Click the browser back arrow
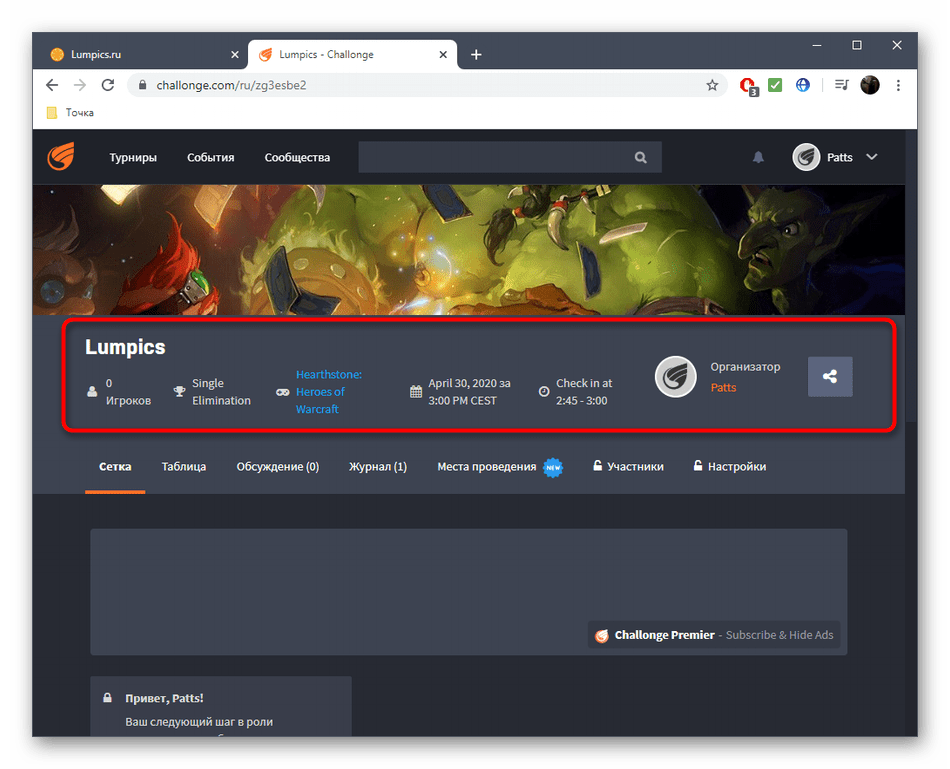This screenshot has width=950, height=769. 52,85
